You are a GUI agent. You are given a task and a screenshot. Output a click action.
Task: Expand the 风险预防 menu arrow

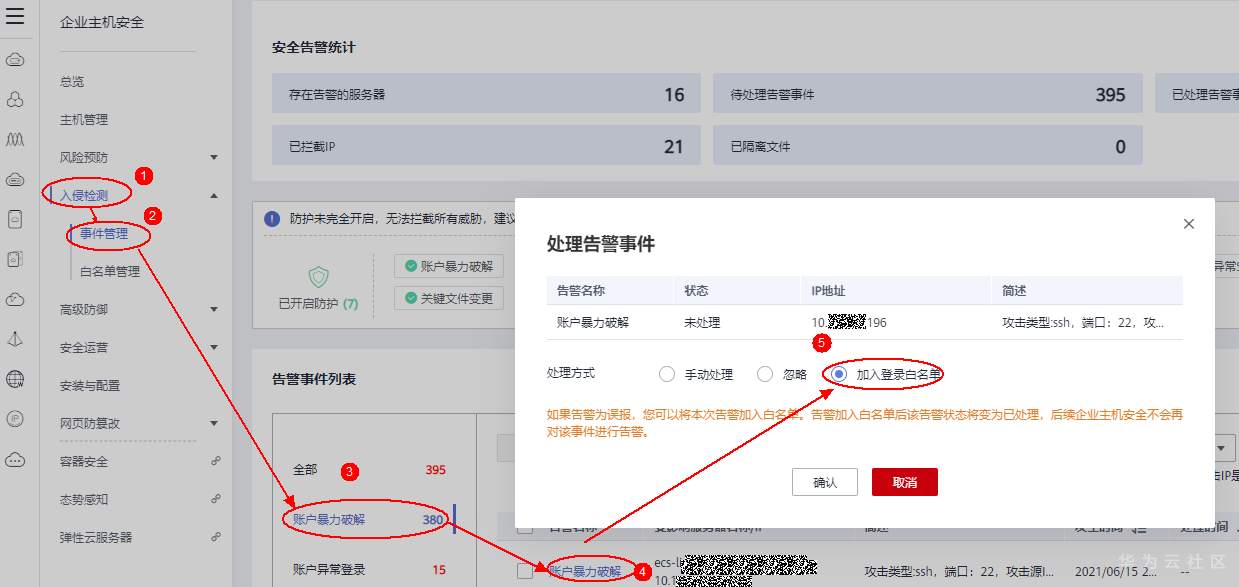click(214, 157)
